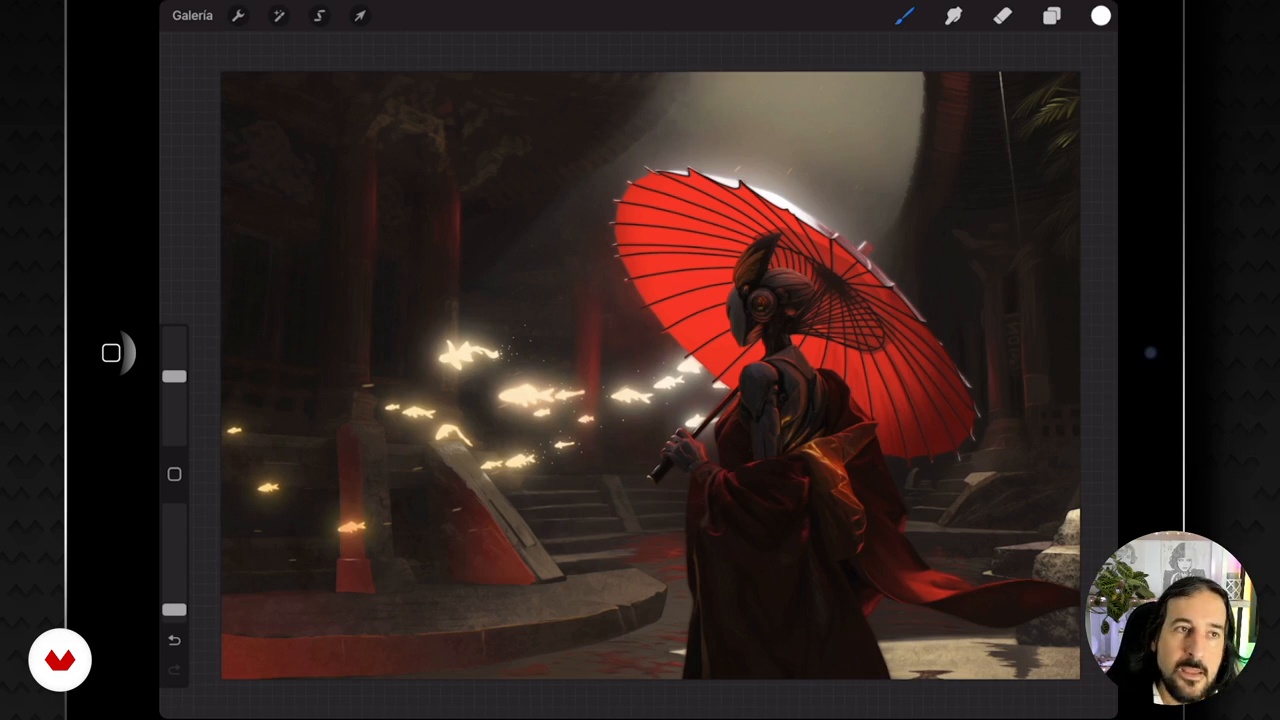Undo the last stroke with the sidebar arrow

click(x=174, y=640)
